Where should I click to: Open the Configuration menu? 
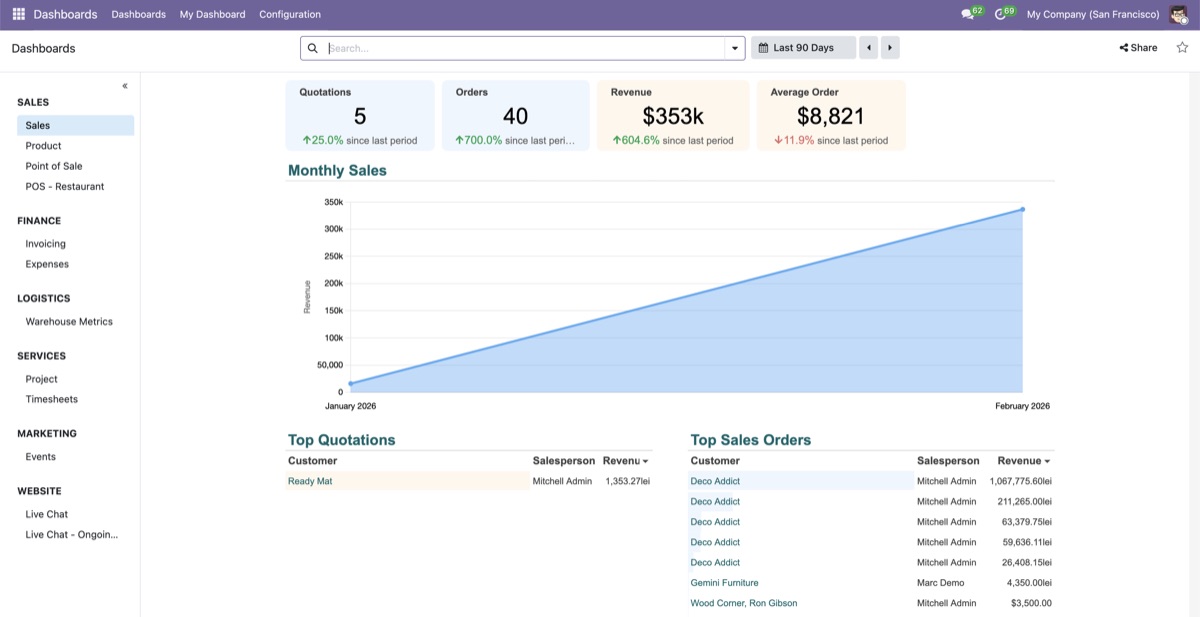tap(290, 14)
